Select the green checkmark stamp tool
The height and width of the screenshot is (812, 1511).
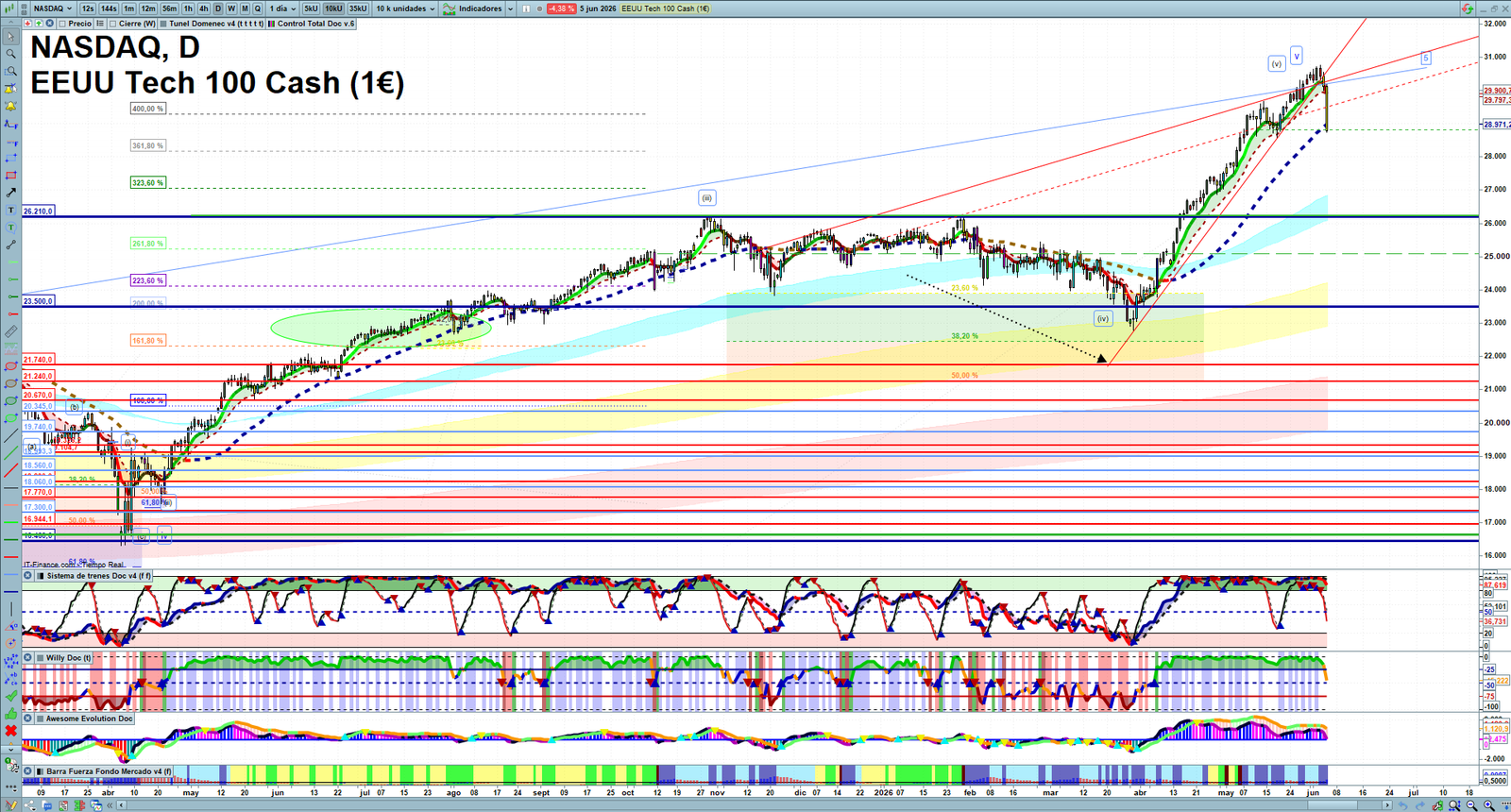(10, 698)
